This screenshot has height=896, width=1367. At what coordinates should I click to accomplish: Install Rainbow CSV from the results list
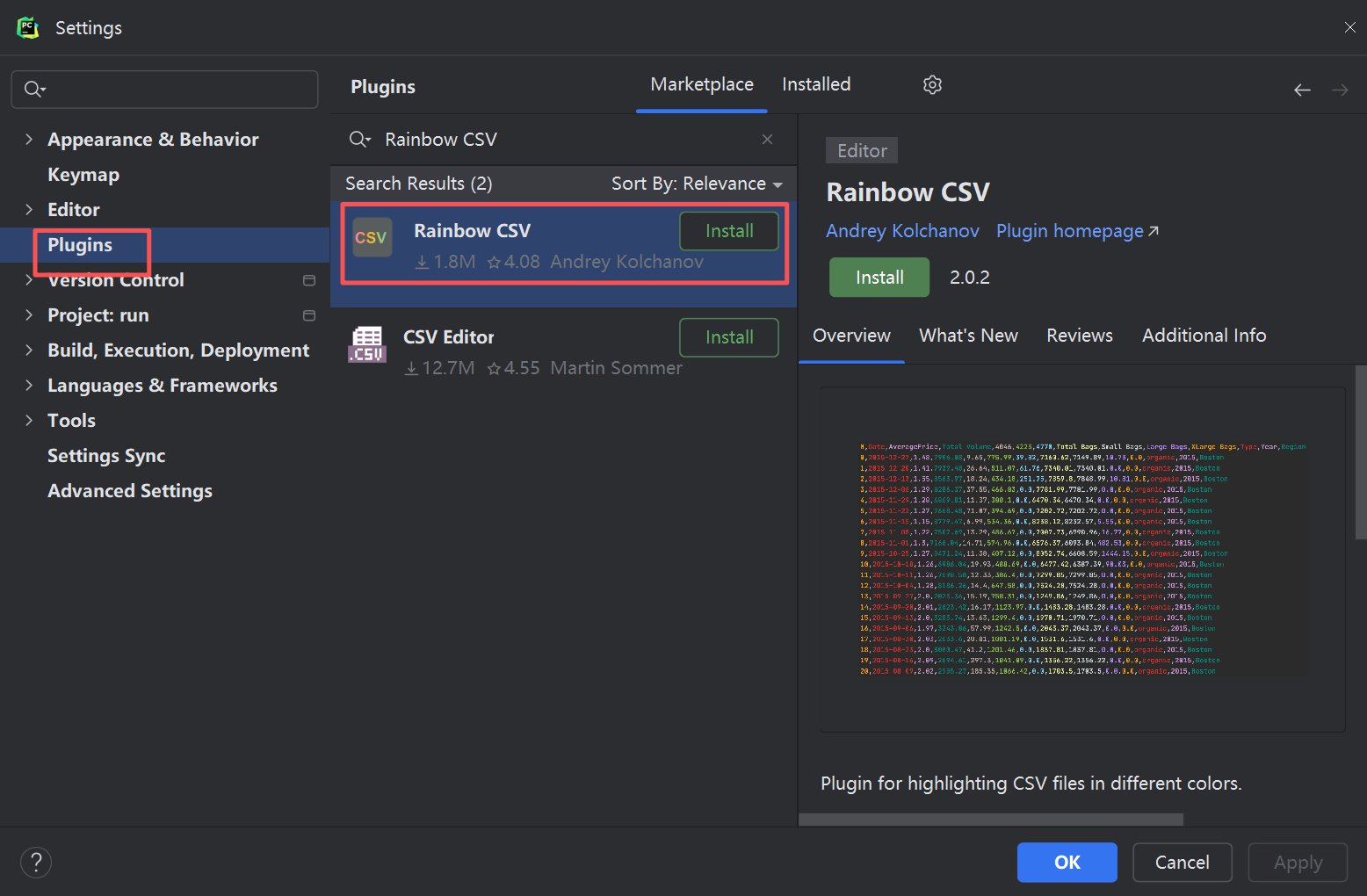tap(729, 231)
